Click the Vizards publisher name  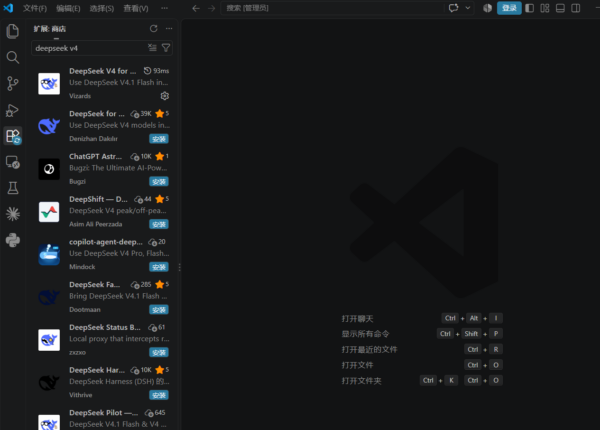point(80,96)
